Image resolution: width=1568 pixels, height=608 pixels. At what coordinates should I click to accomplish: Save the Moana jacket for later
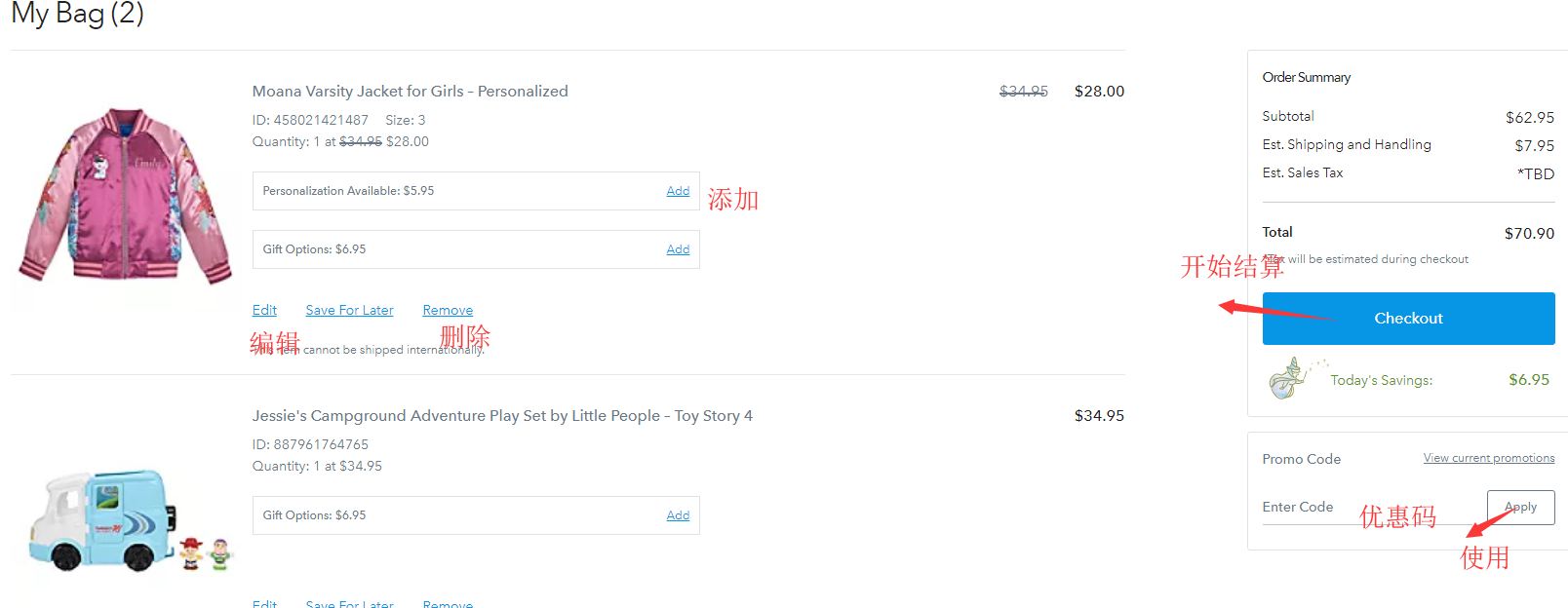tap(349, 310)
